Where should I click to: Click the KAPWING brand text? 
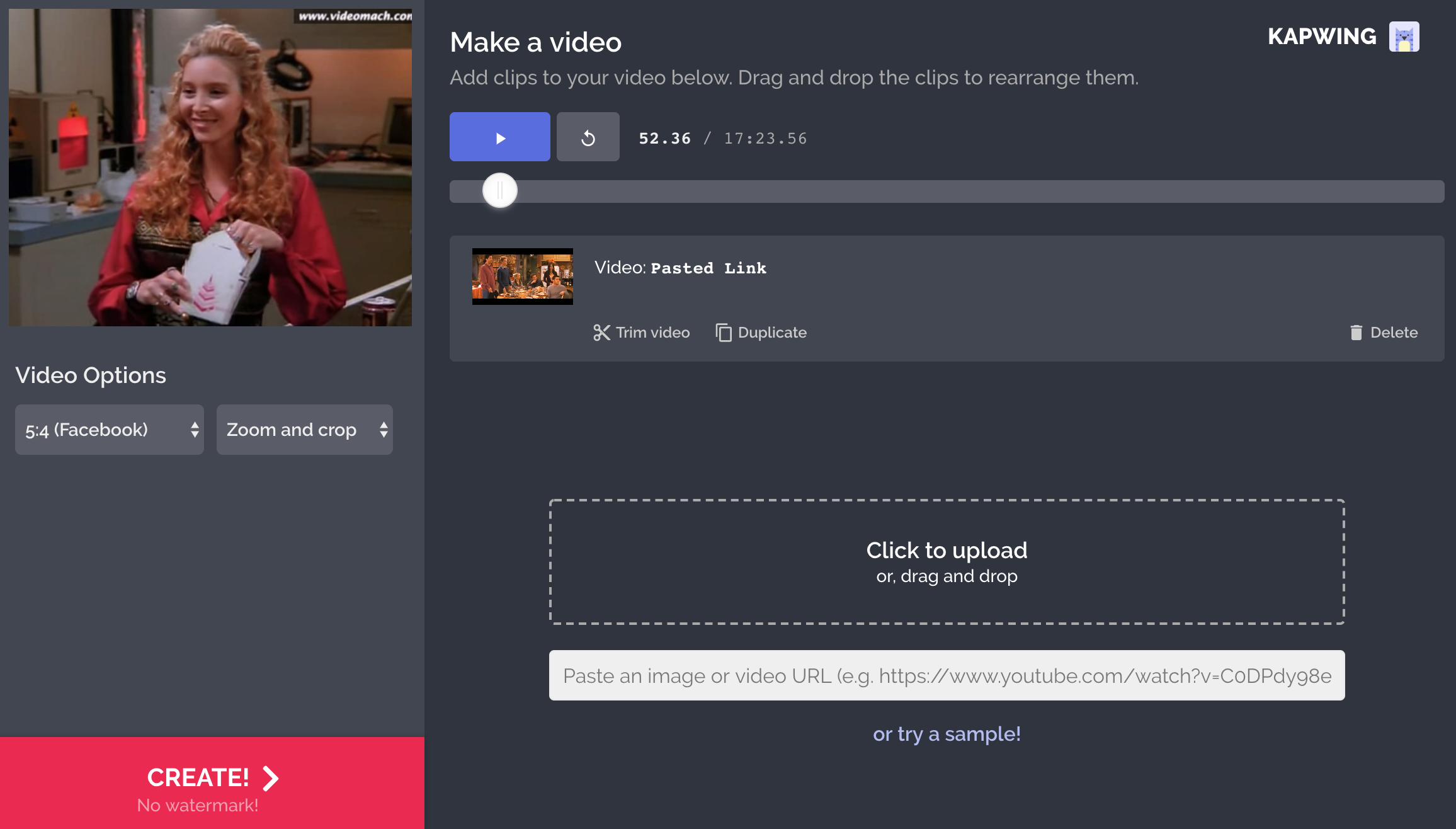point(1321,37)
